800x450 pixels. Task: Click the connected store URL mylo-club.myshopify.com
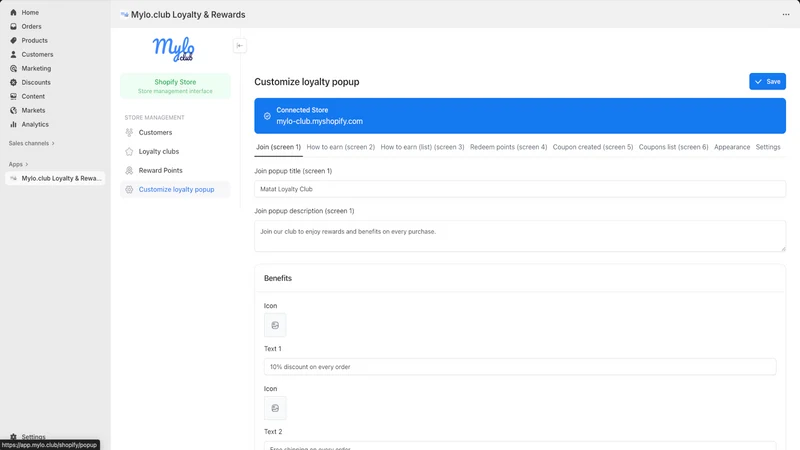(319, 121)
